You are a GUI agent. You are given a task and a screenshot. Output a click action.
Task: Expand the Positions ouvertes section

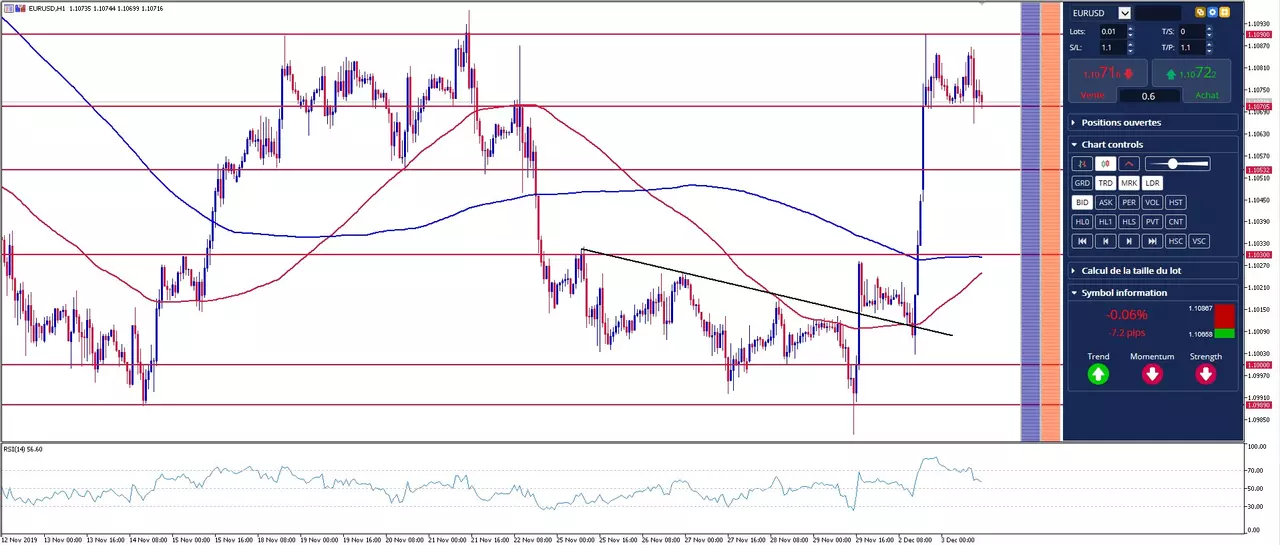coord(1152,122)
